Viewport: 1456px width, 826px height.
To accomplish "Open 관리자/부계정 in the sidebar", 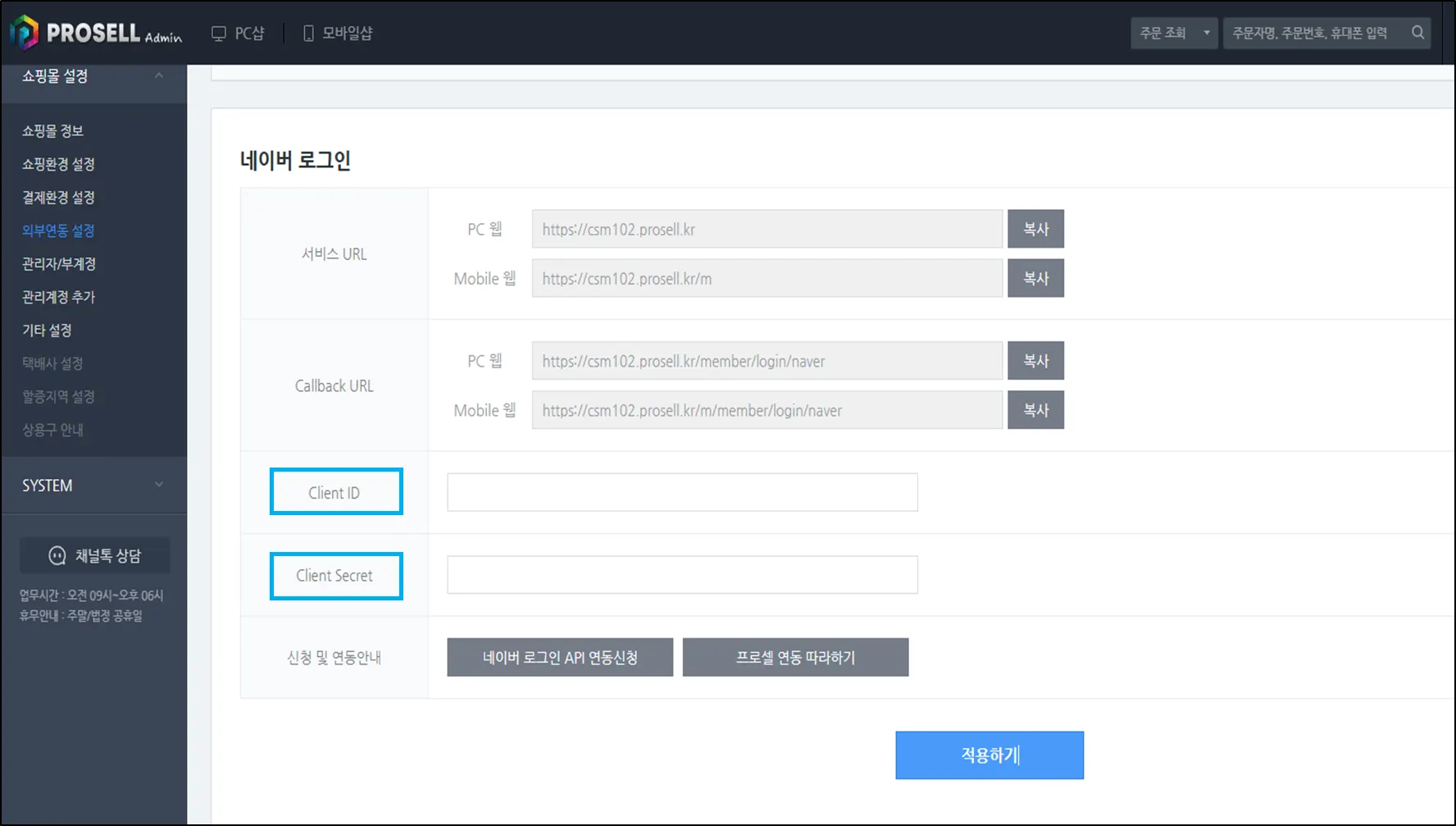I will point(59,264).
